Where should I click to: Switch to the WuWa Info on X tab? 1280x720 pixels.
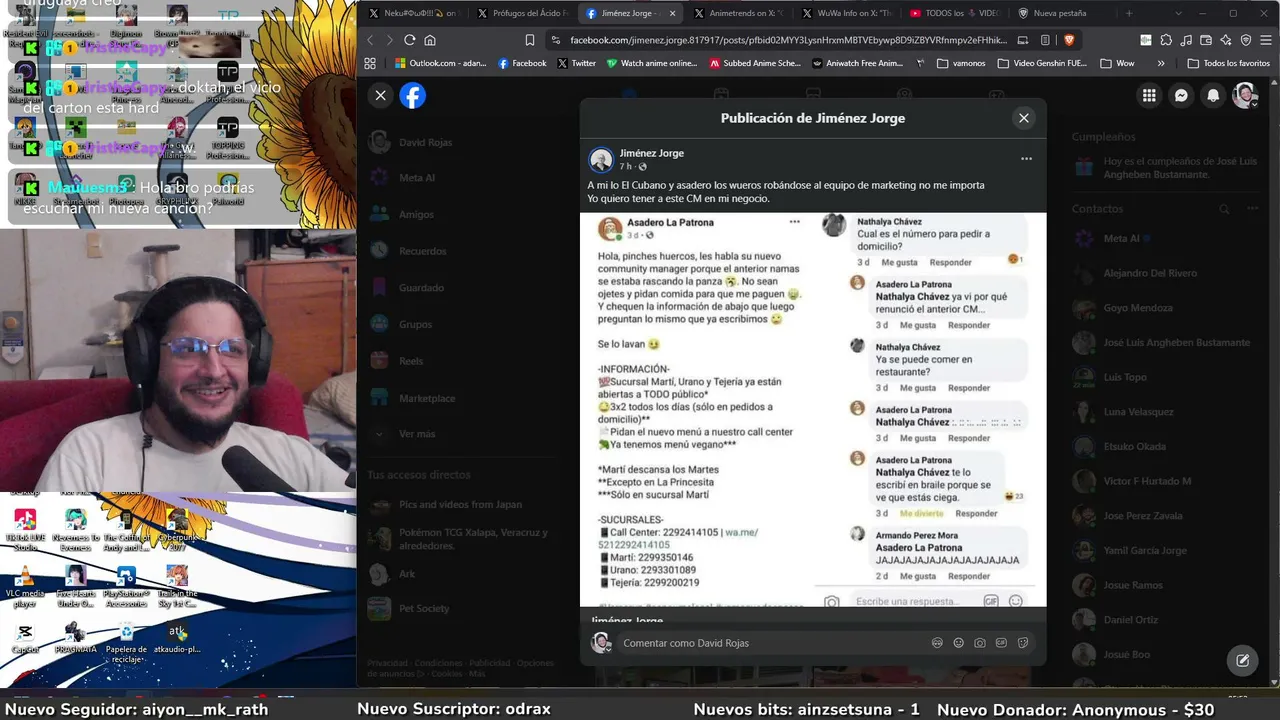(x=846, y=13)
